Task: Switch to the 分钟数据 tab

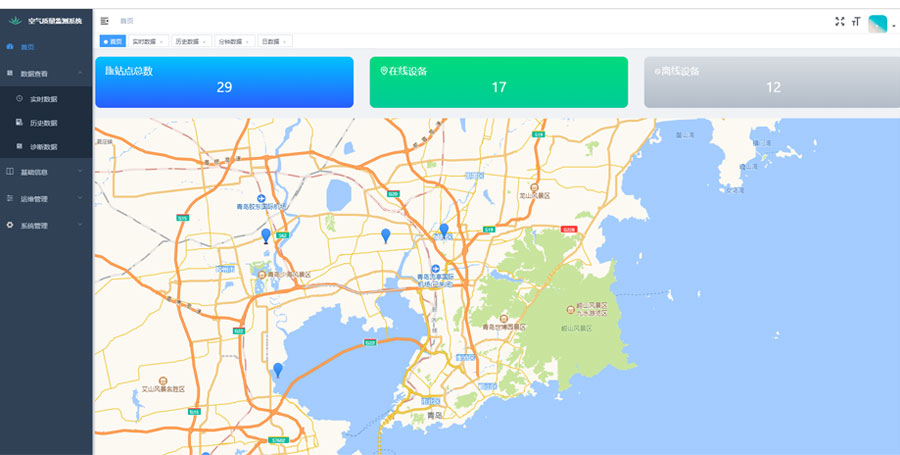Action: click(230, 42)
